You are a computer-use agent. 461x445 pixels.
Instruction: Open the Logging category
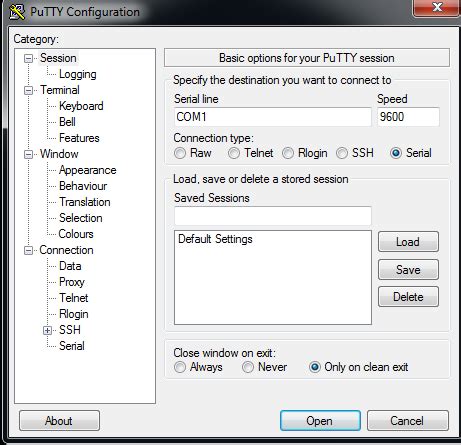[x=78, y=74]
